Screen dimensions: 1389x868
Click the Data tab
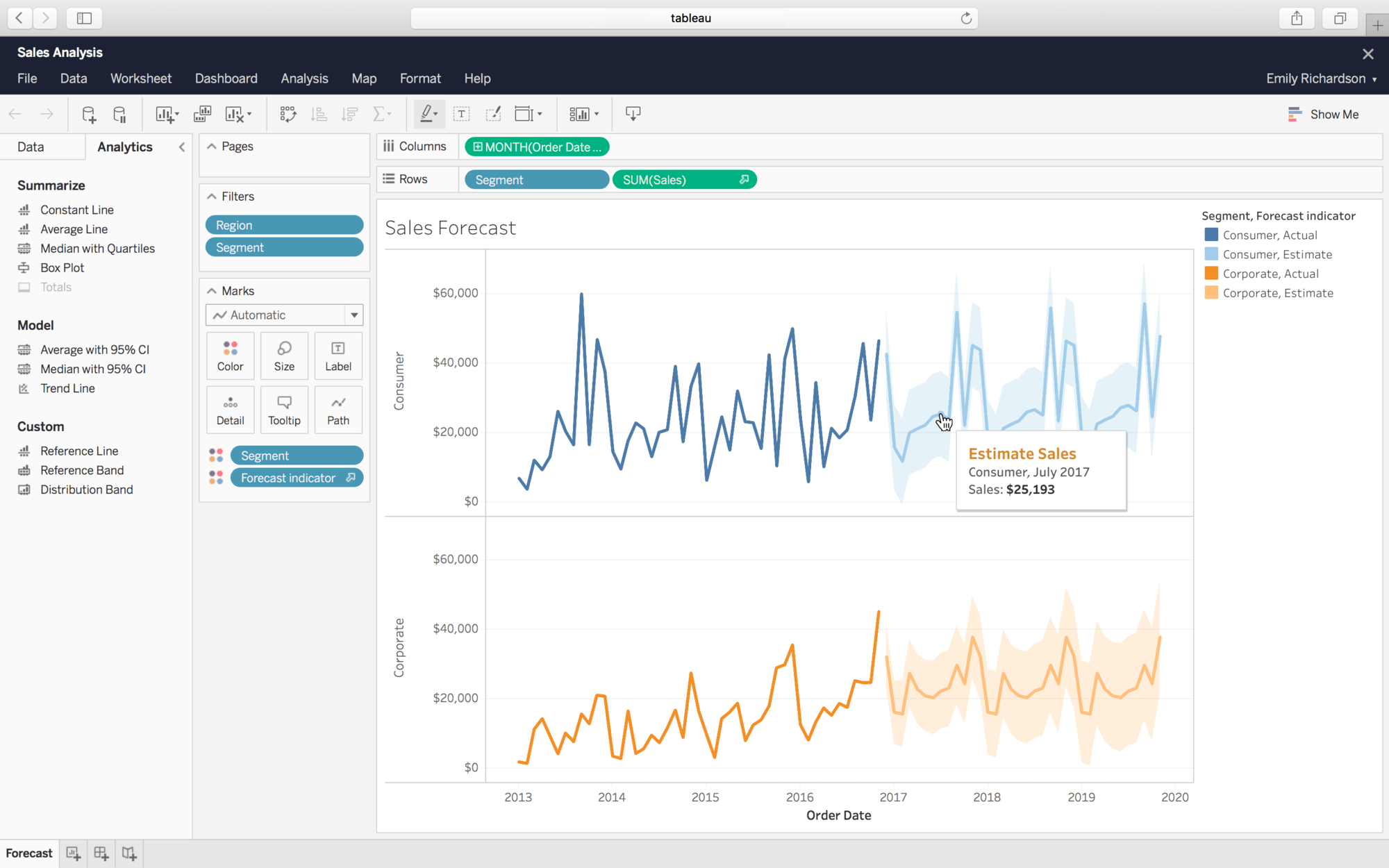(30, 146)
